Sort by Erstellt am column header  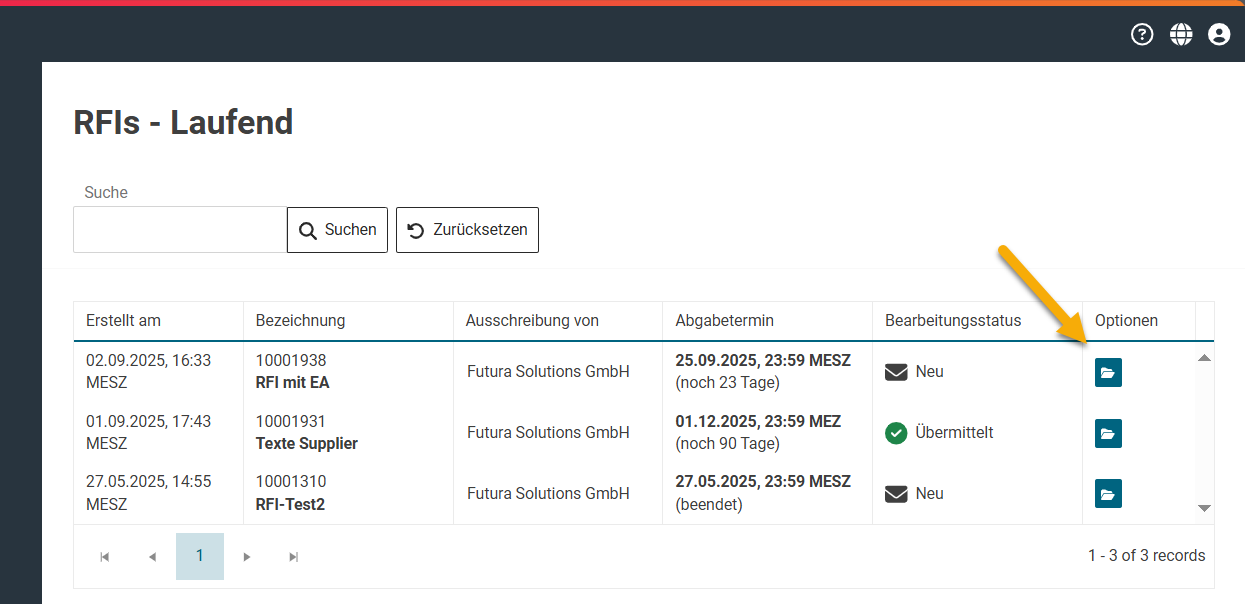123,321
